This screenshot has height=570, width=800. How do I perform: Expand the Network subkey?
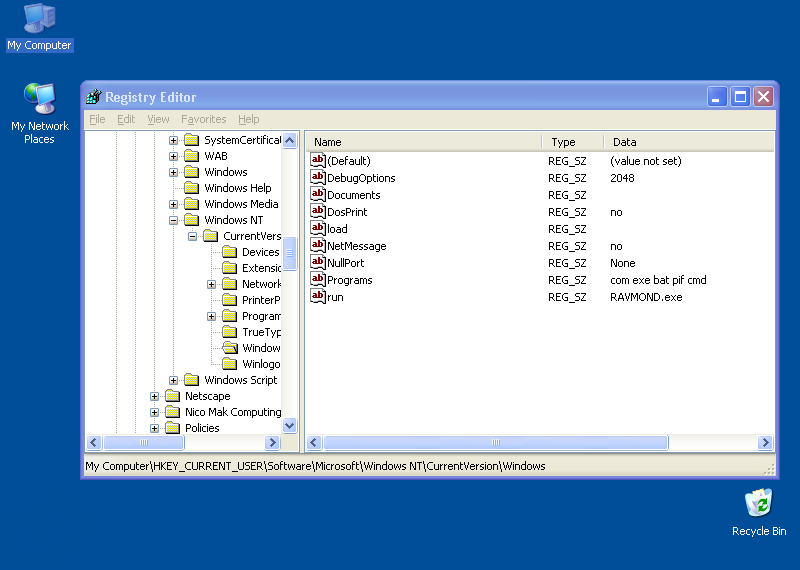(x=211, y=284)
